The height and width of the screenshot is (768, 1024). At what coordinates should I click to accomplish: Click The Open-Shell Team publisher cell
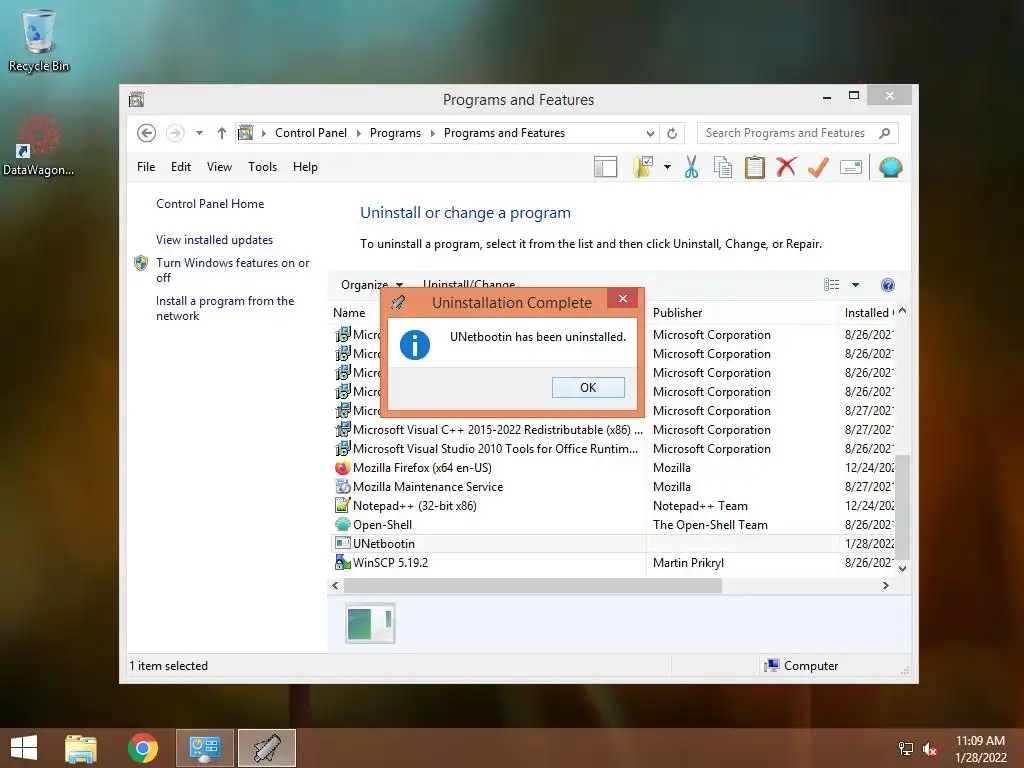pos(710,524)
